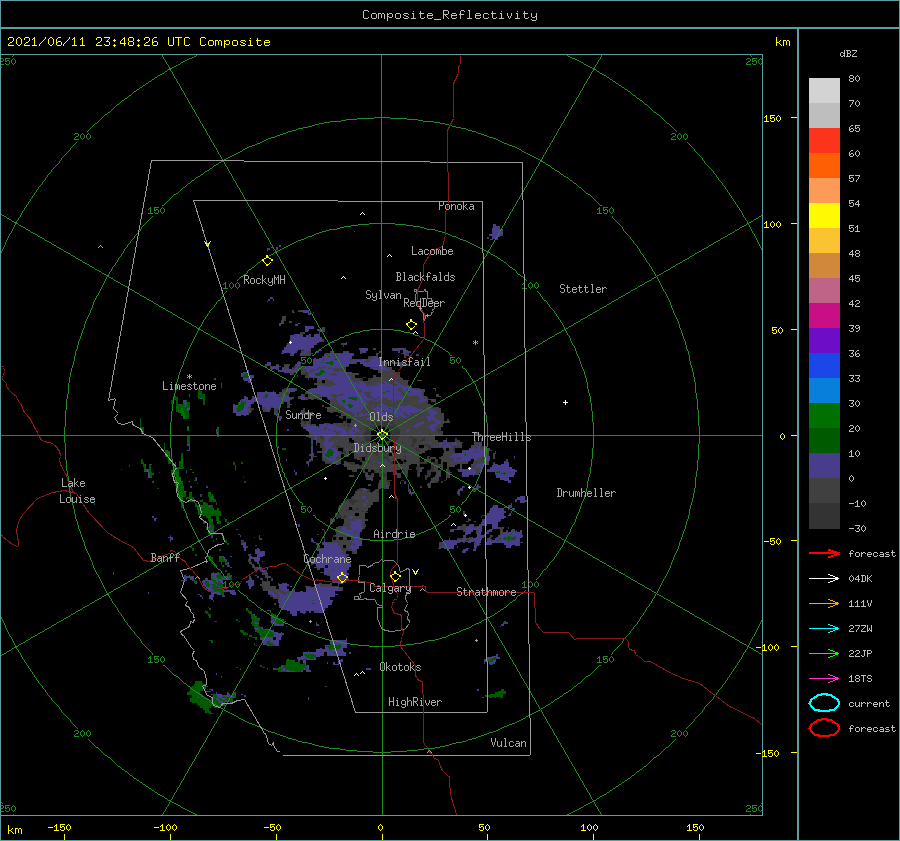Select the Cochrane label
The height and width of the screenshot is (841, 900).
click(x=327, y=559)
